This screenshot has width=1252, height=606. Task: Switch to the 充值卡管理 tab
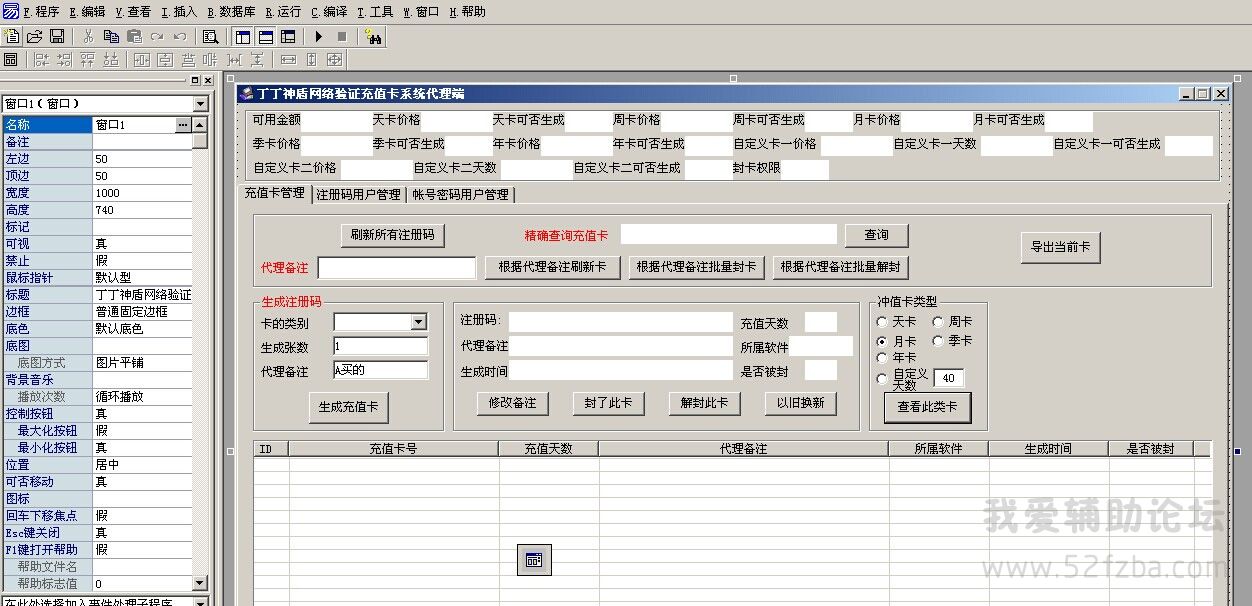tap(275, 193)
